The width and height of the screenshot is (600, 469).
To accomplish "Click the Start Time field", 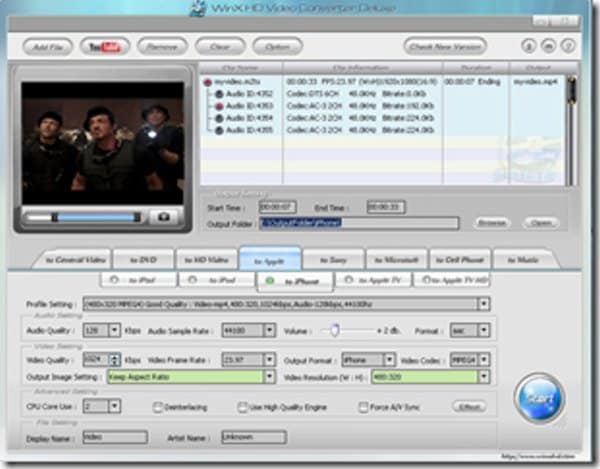I will point(277,207).
